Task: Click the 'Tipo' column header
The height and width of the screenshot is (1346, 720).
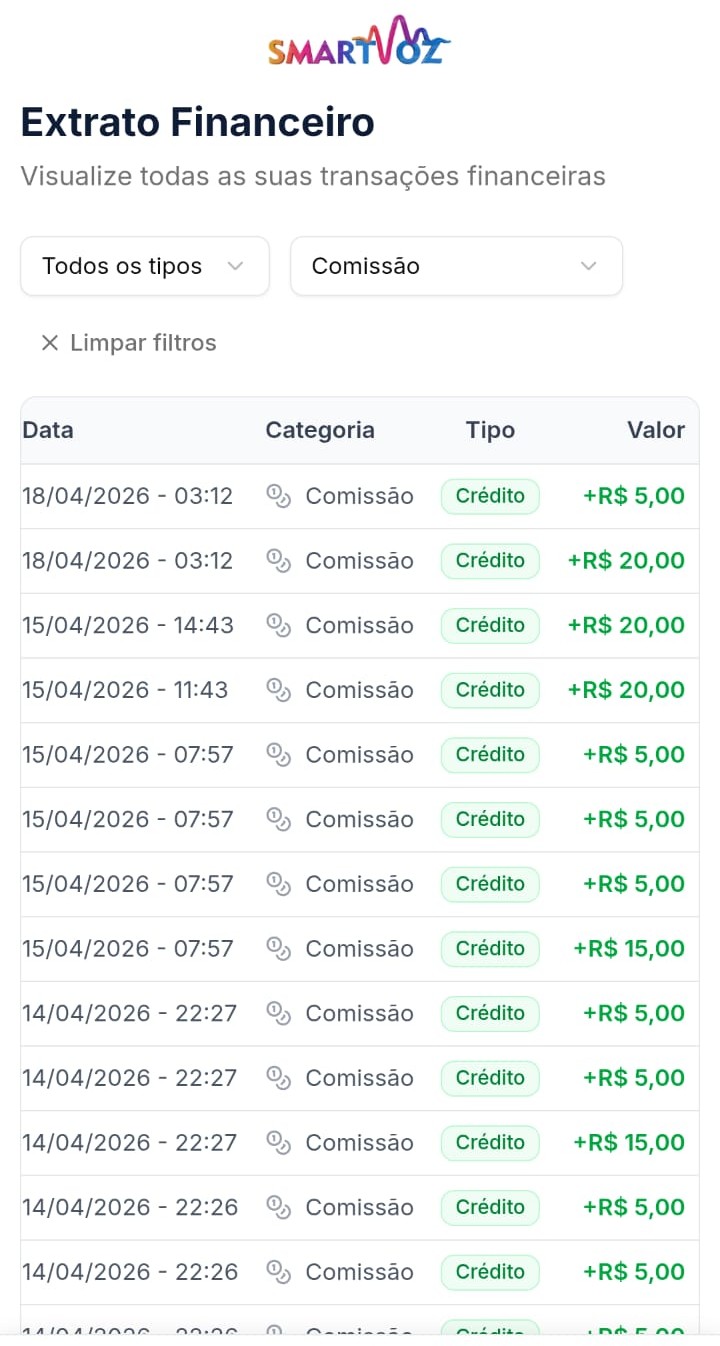Action: click(x=490, y=430)
